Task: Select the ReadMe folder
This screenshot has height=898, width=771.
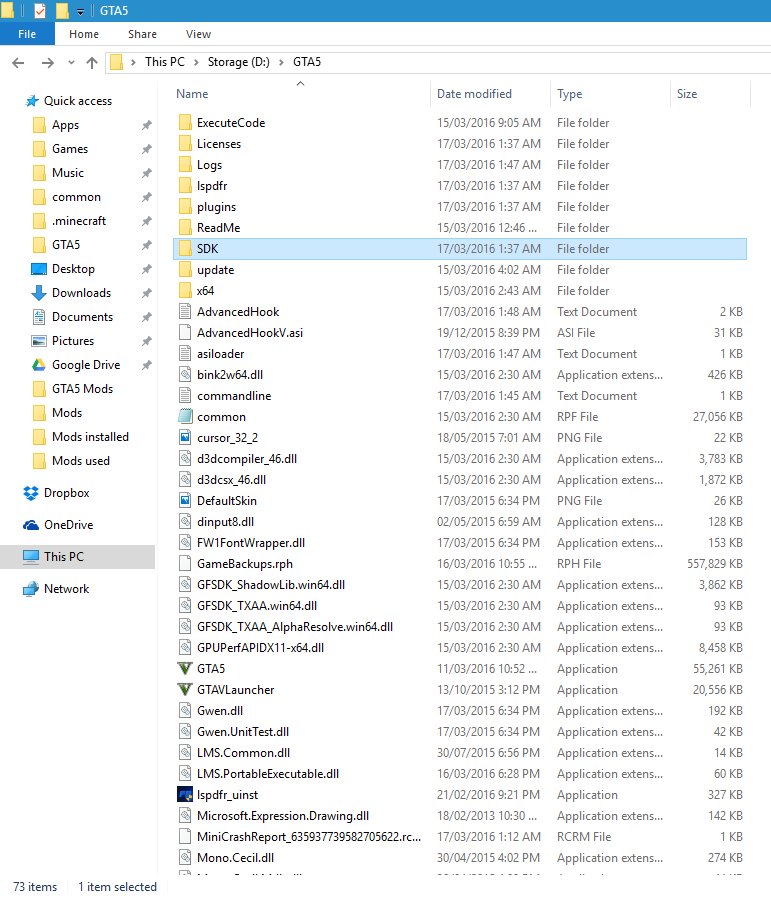Action: click(459, 228)
